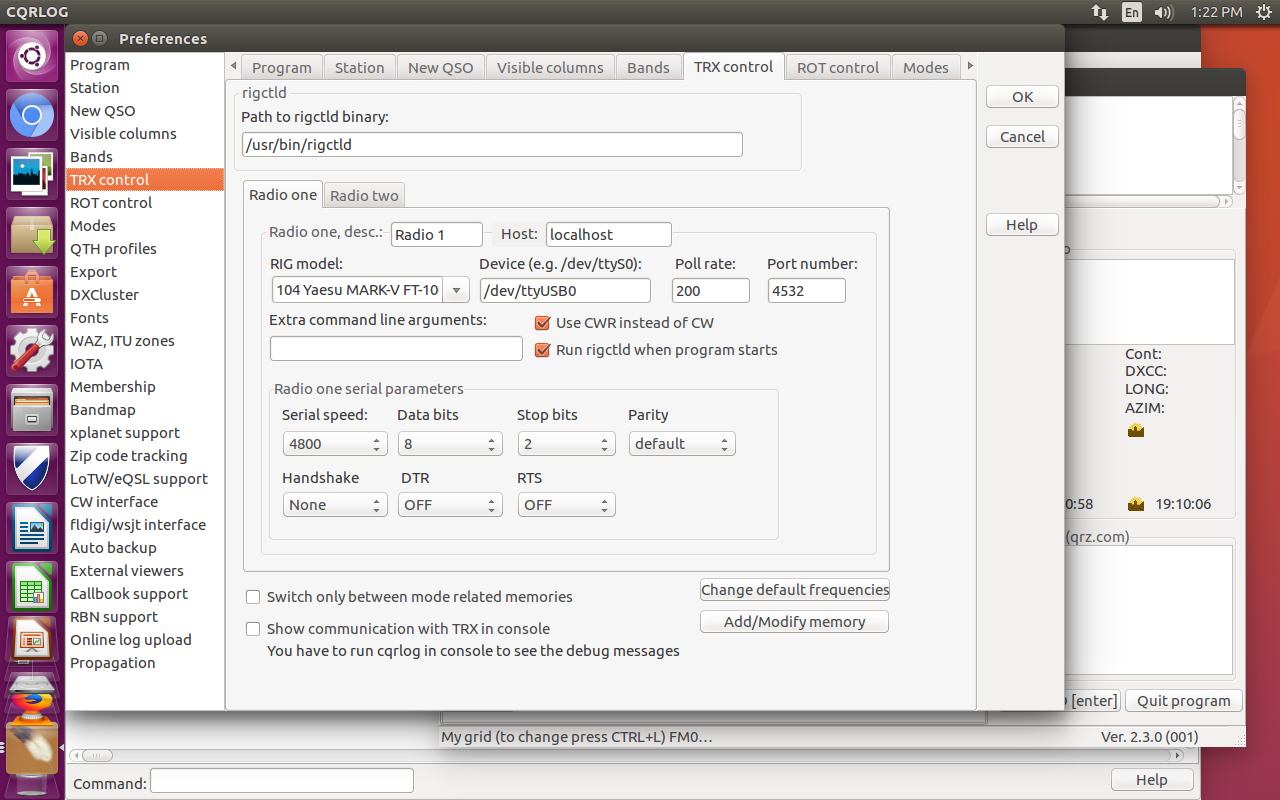Click Change default frequencies button
Image resolution: width=1280 pixels, height=800 pixels.
(795, 590)
